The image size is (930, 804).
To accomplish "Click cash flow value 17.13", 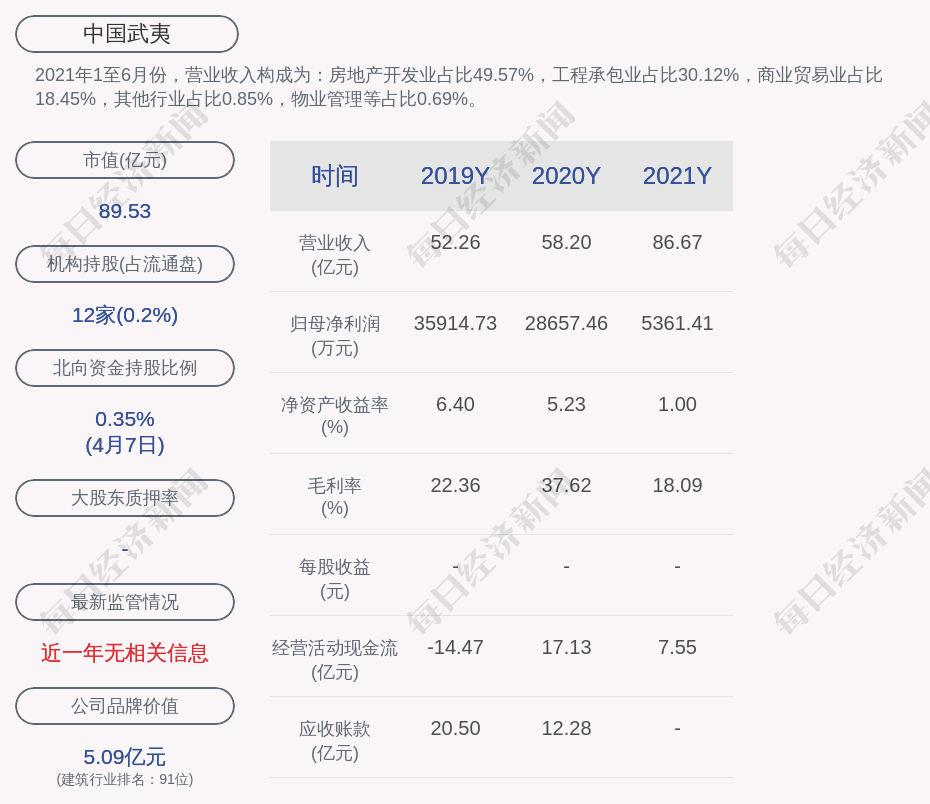I will click(566, 647).
